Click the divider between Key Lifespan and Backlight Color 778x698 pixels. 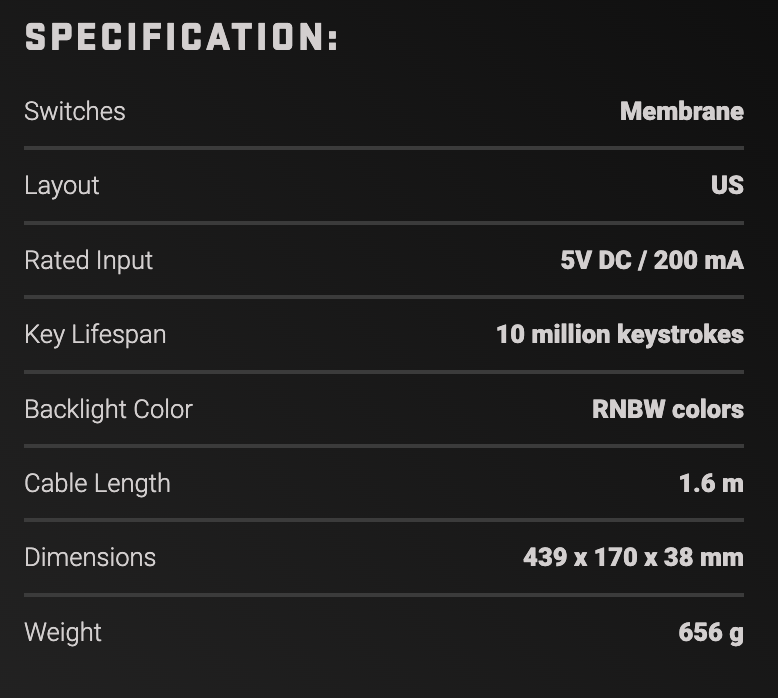click(384, 371)
